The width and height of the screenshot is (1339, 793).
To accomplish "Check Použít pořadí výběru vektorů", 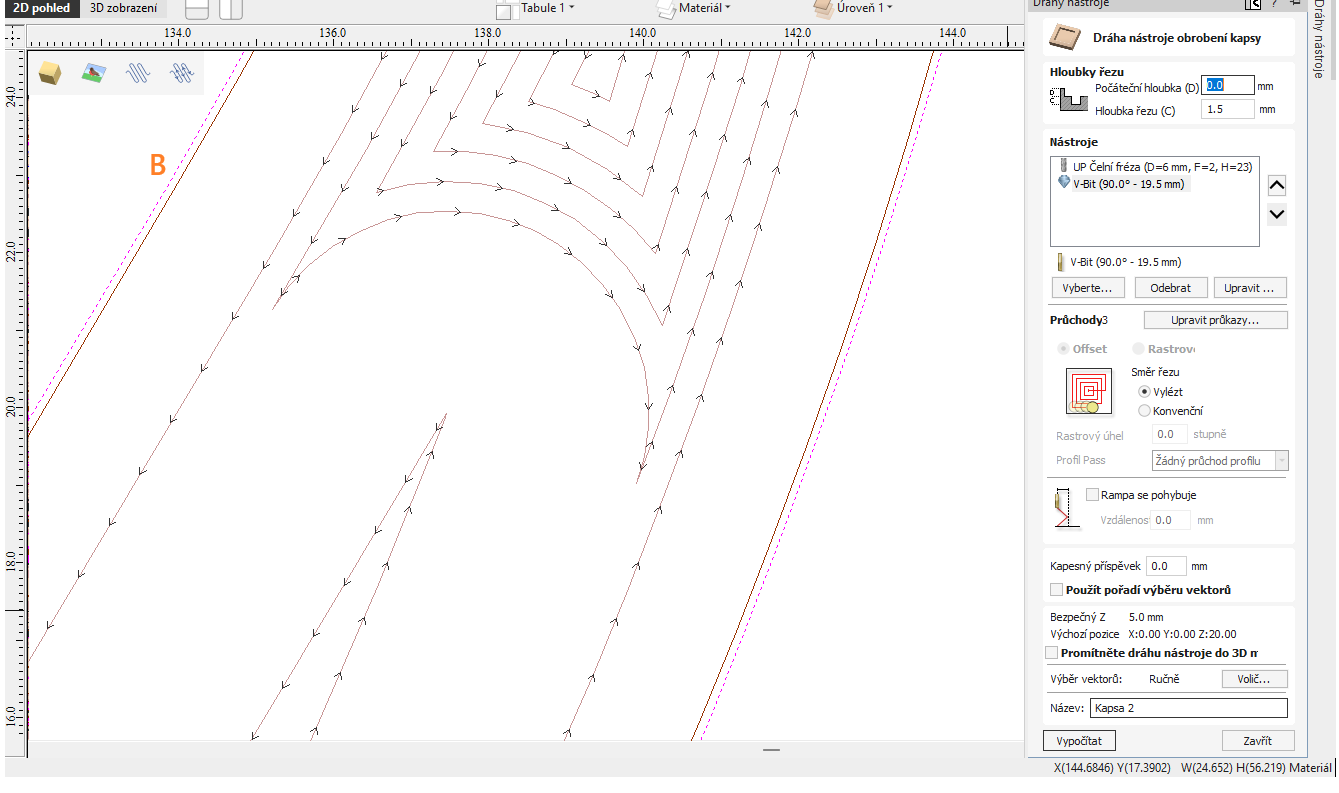I will [1057, 590].
